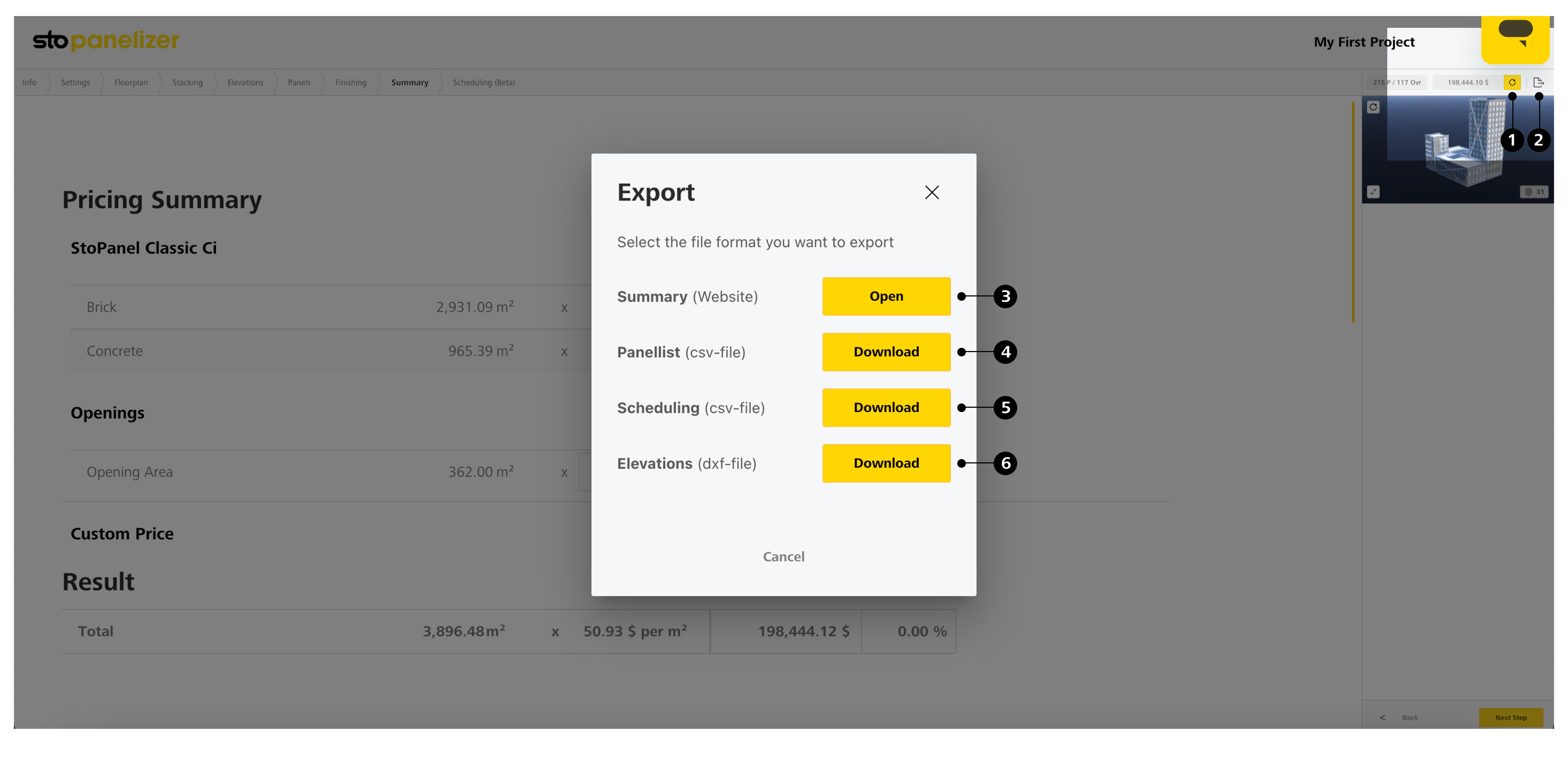Click the 31 counter badge on 3D preview
1568x762 pixels.
(1534, 192)
